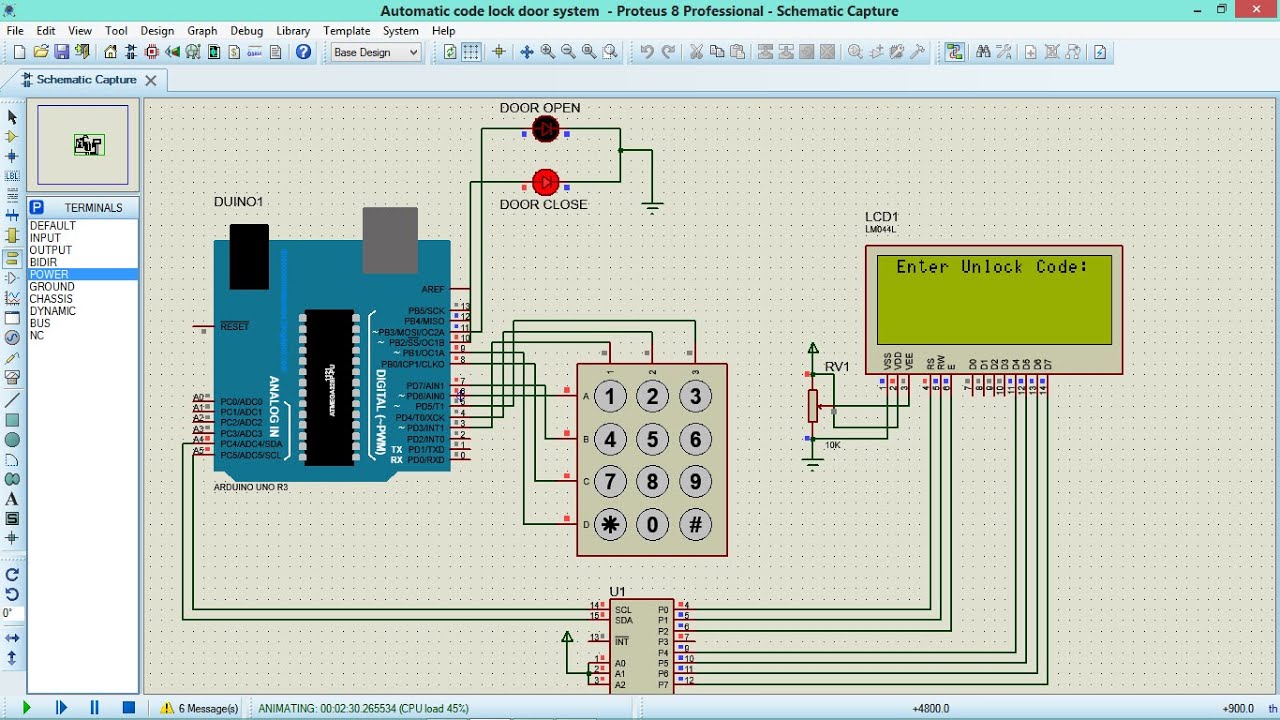Viewport: 1280px width, 720px height.
Task: Select the 2D Graphics Line tool
Action: coord(12,399)
